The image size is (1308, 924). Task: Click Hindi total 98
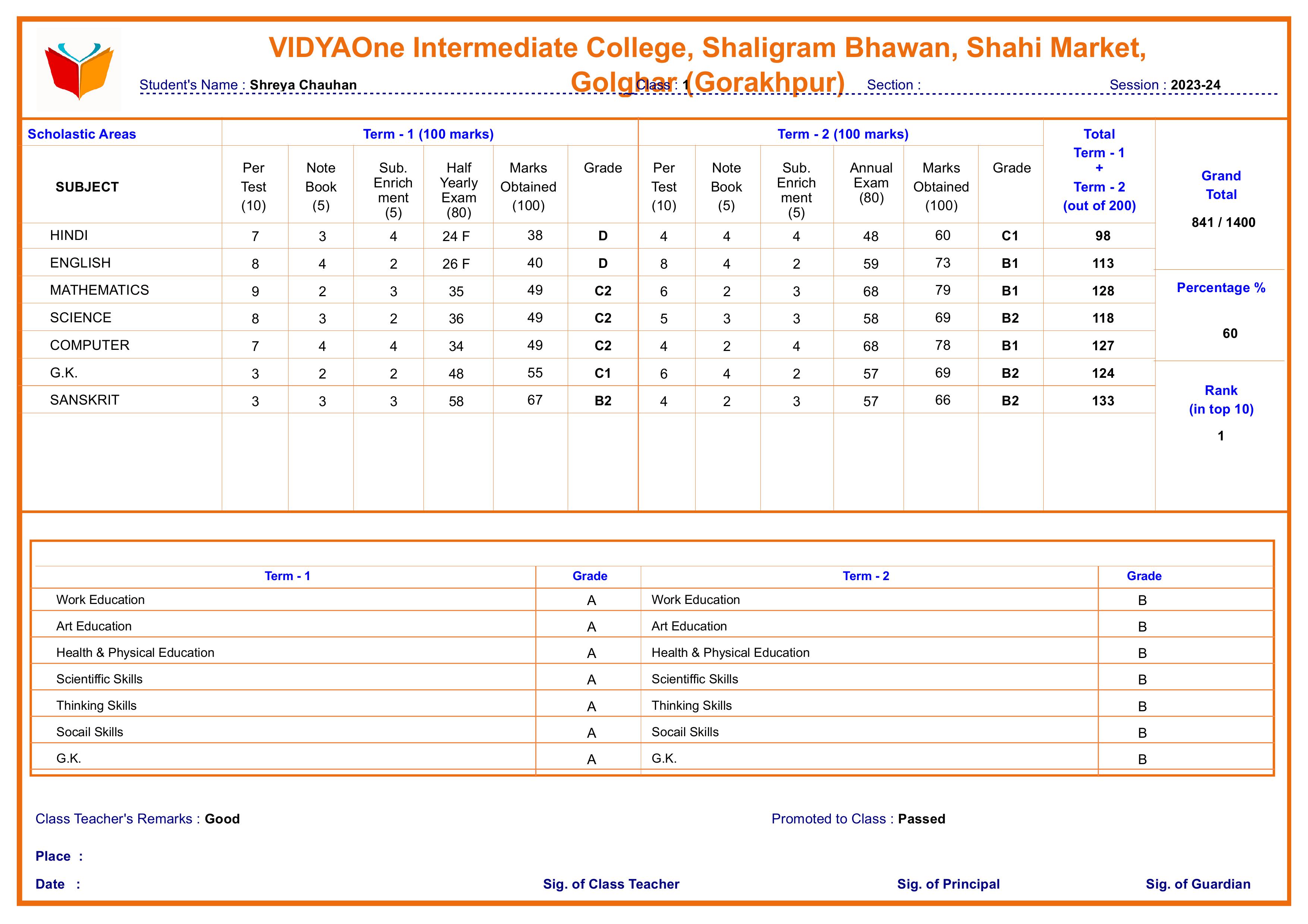point(1103,236)
